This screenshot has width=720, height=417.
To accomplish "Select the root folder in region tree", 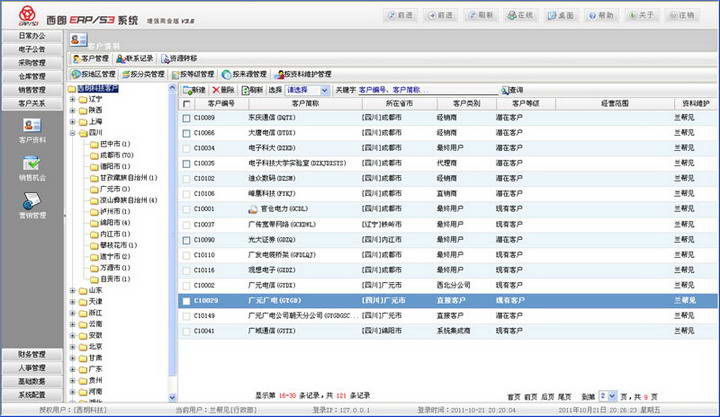I will 93,89.
